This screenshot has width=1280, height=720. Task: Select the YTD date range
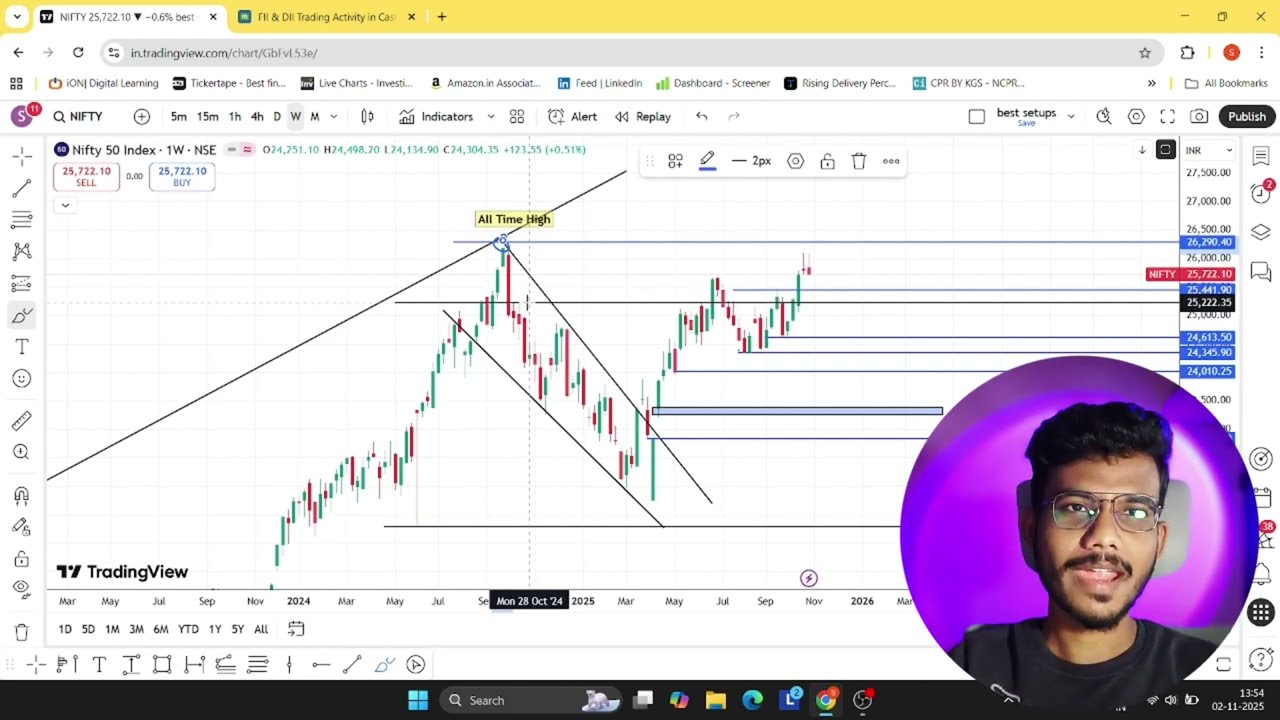click(188, 629)
